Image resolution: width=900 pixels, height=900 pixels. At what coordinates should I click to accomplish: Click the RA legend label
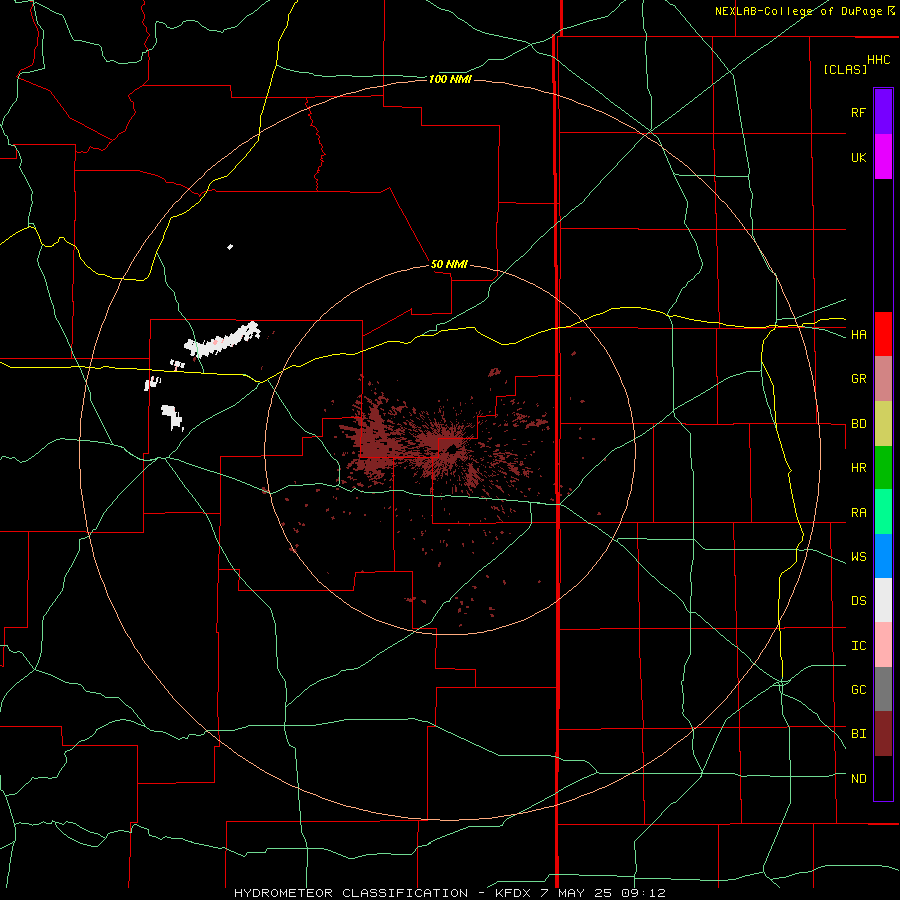tap(858, 513)
